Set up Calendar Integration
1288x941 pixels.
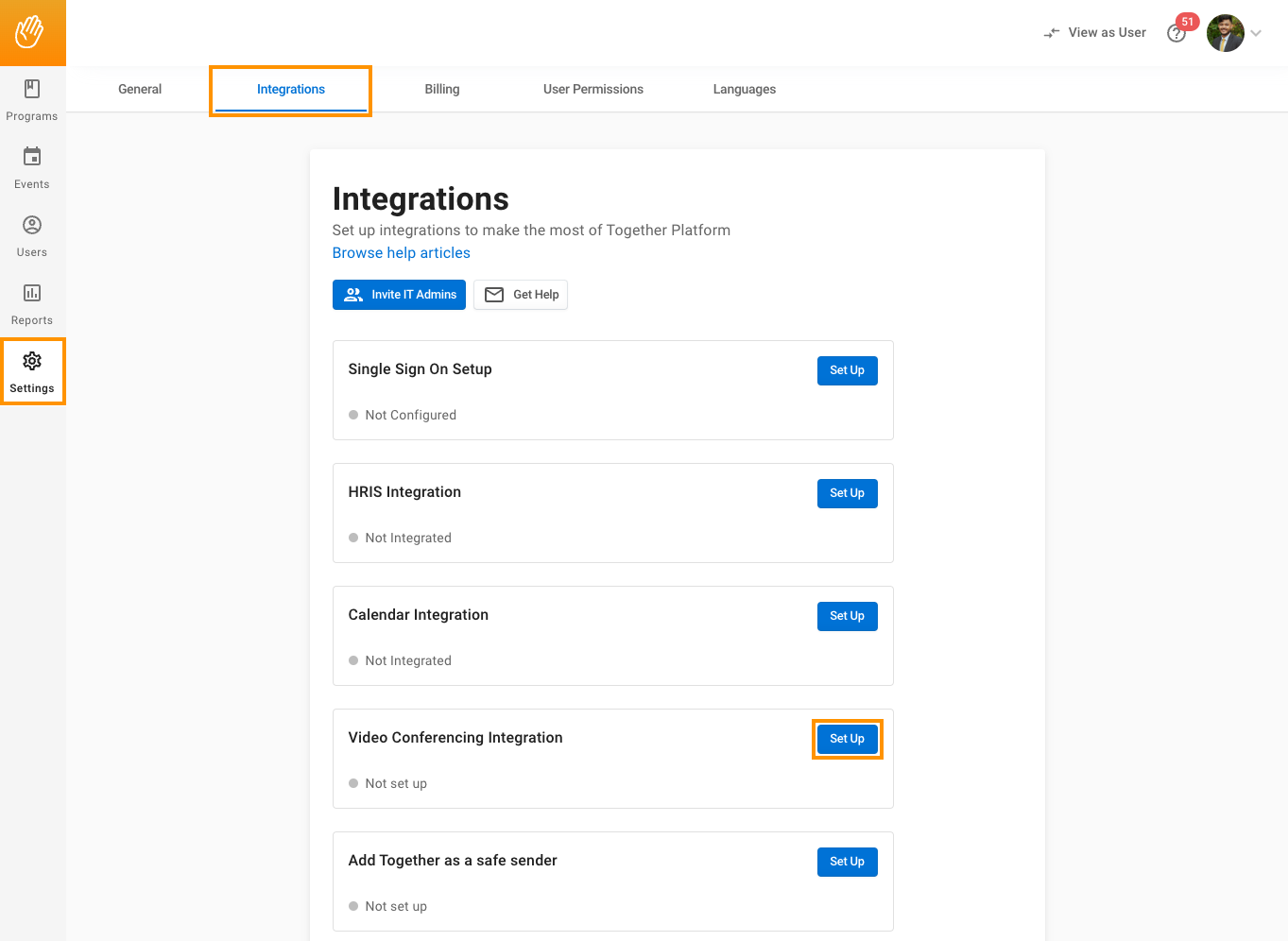click(x=847, y=616)
